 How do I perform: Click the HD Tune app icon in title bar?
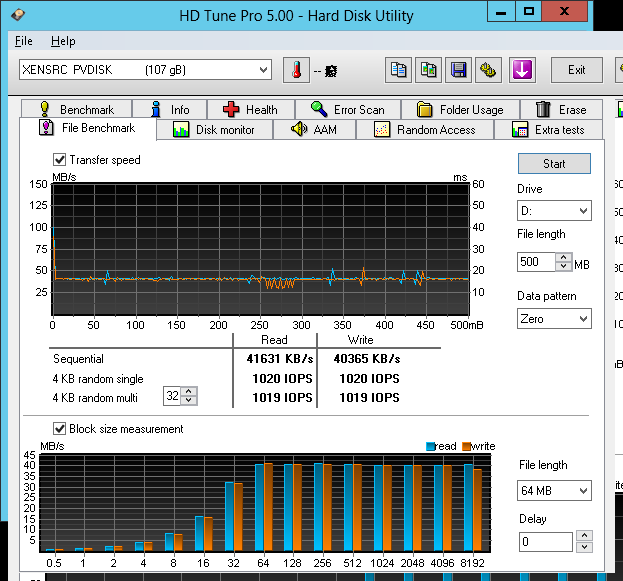pyautogui.click(x=18, y=15)
